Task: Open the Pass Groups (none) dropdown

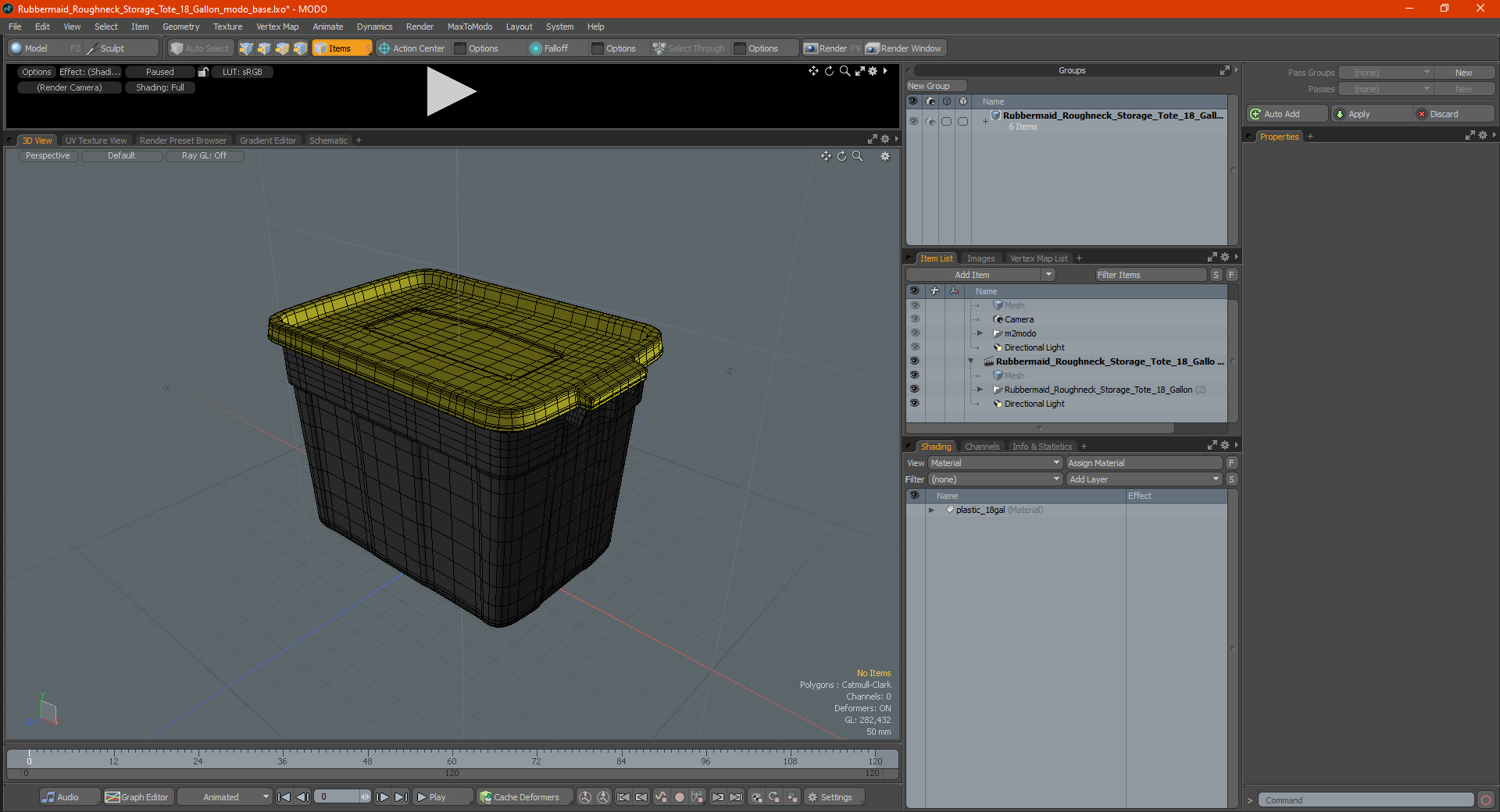Action: coord(1385,73)
